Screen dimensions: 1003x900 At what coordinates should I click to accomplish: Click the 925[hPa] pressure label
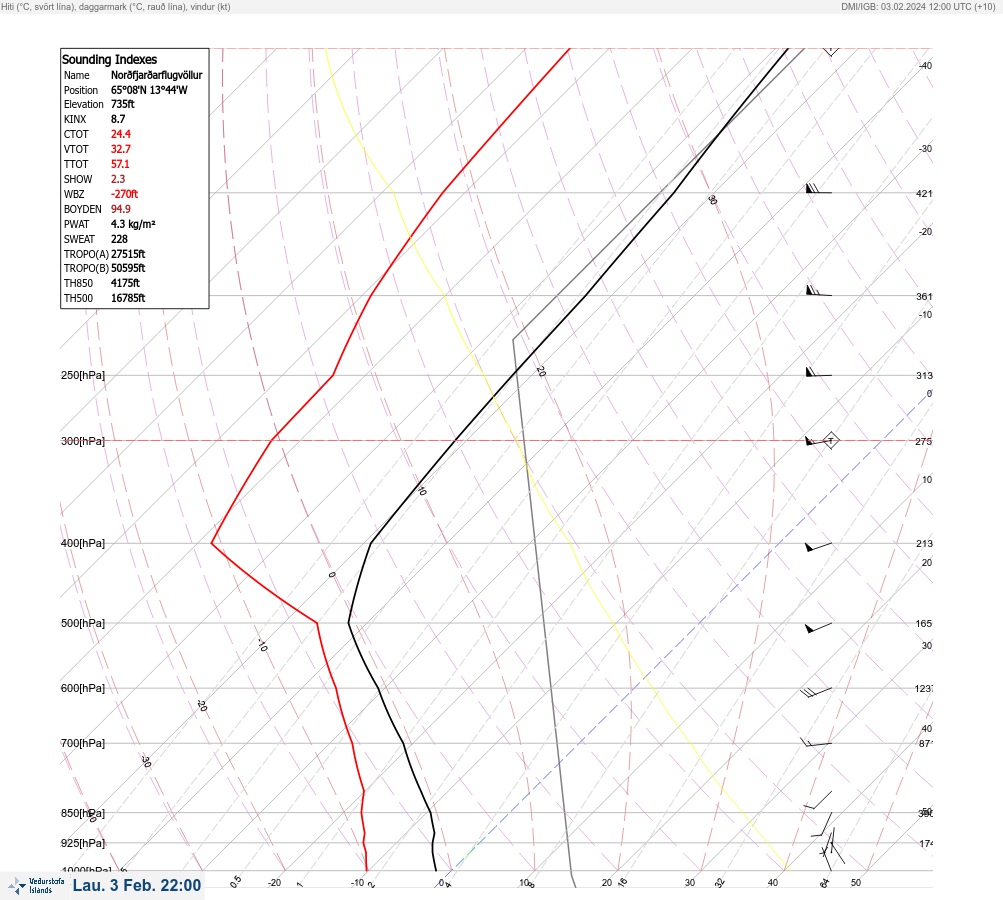[x=83, y=843]
